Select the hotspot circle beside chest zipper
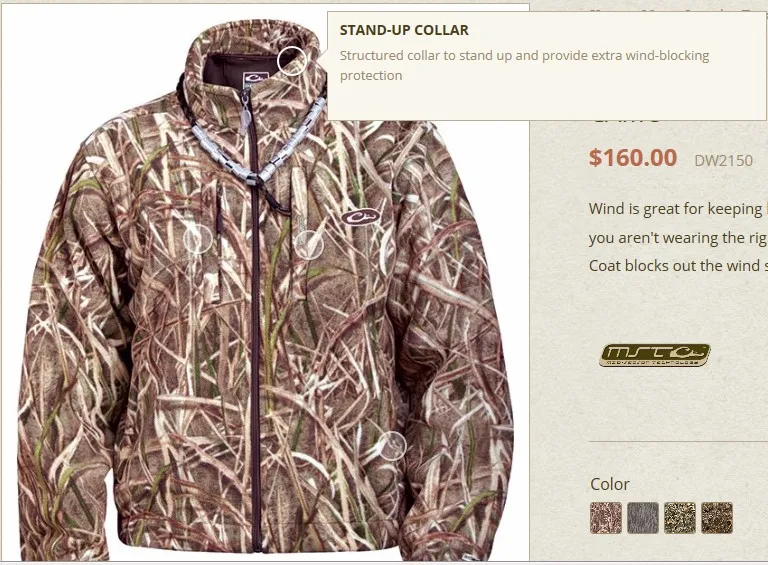The height and width of the screenshot is (565, 768). (309, 245)
